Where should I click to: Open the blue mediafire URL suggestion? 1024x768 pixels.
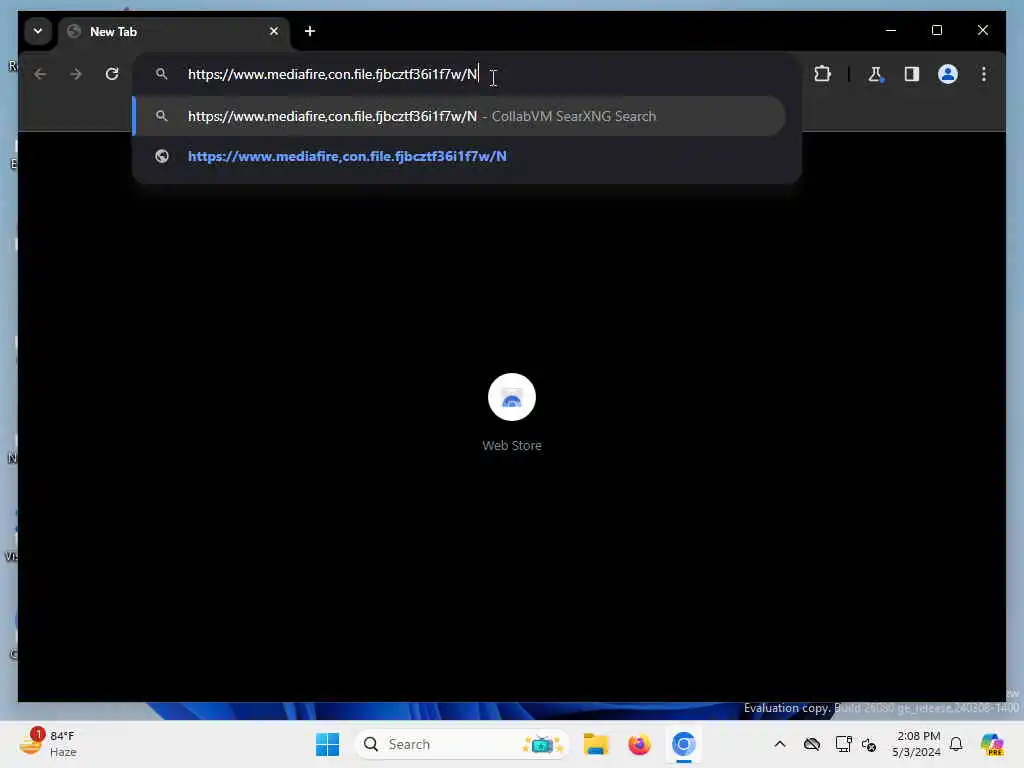coord(347,157)
